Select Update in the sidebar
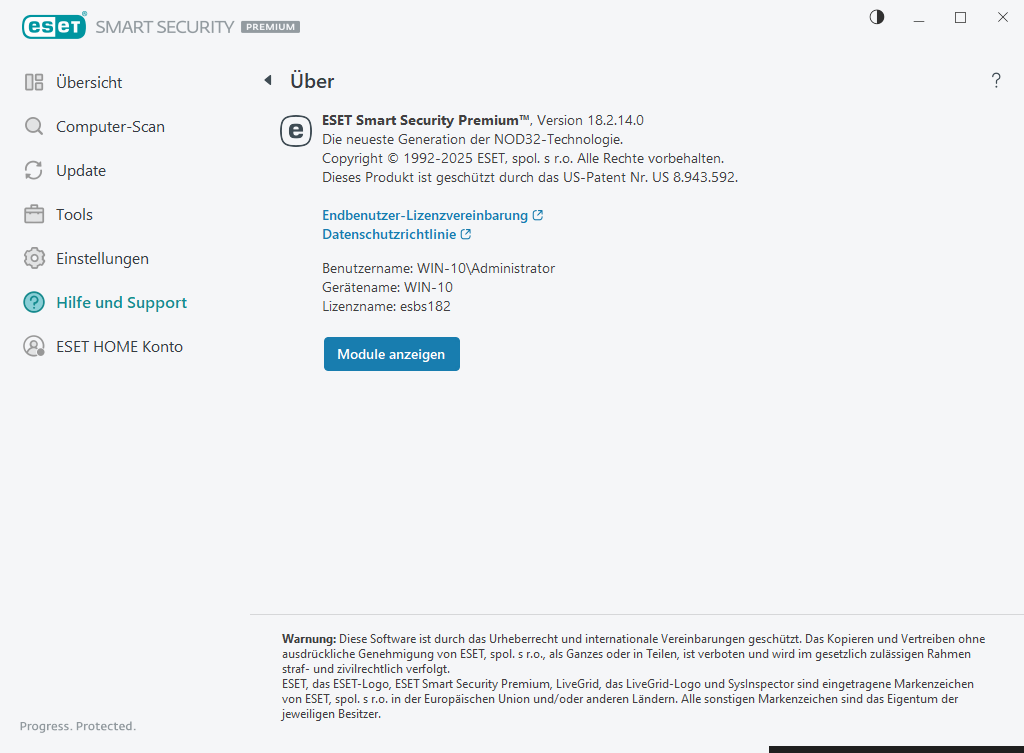Screen dimensions: 1024x753 [x=81, y=171]
